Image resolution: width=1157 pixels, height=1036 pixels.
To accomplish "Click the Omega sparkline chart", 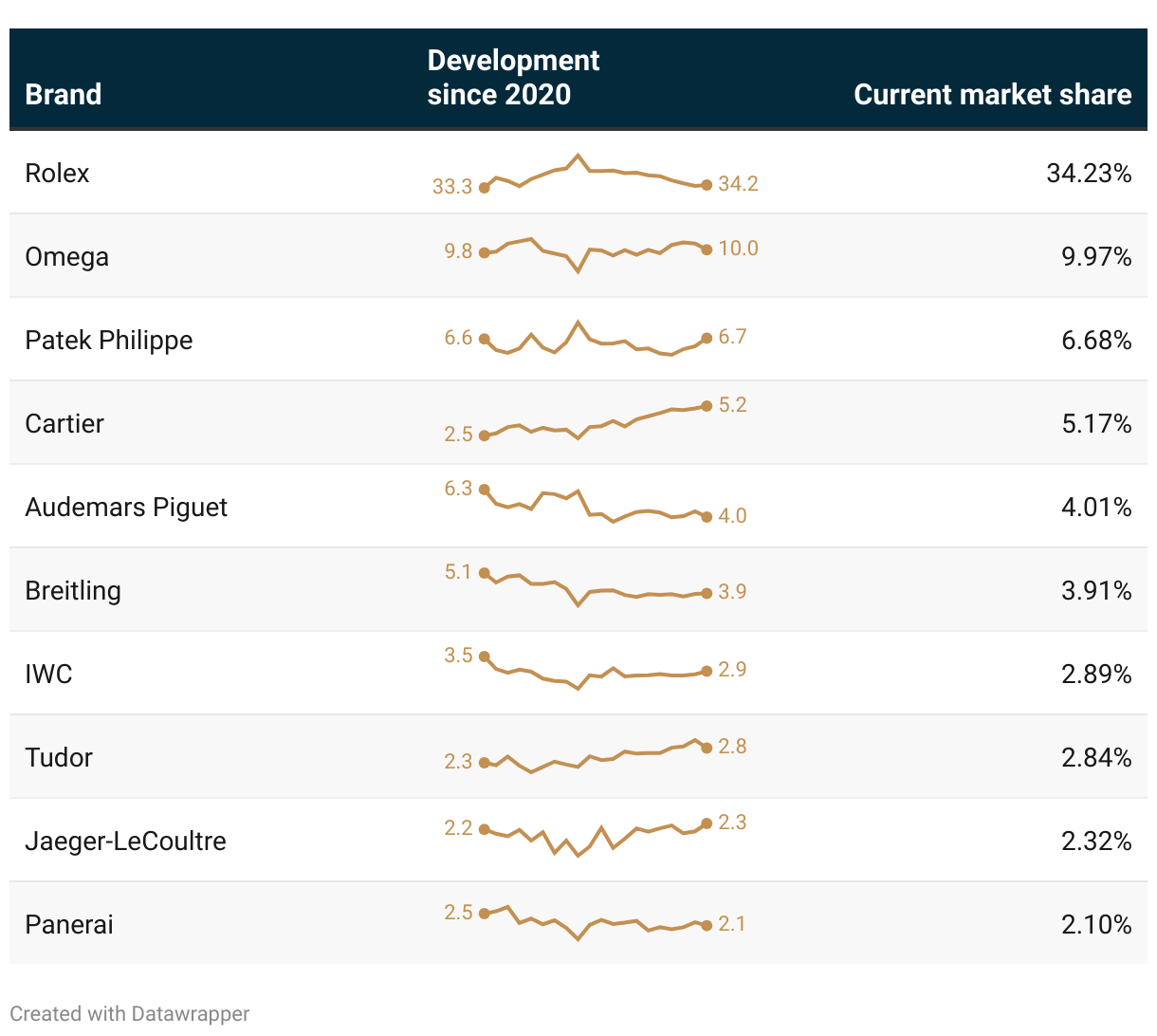I will pyautogui.click(x=595, y=252).
